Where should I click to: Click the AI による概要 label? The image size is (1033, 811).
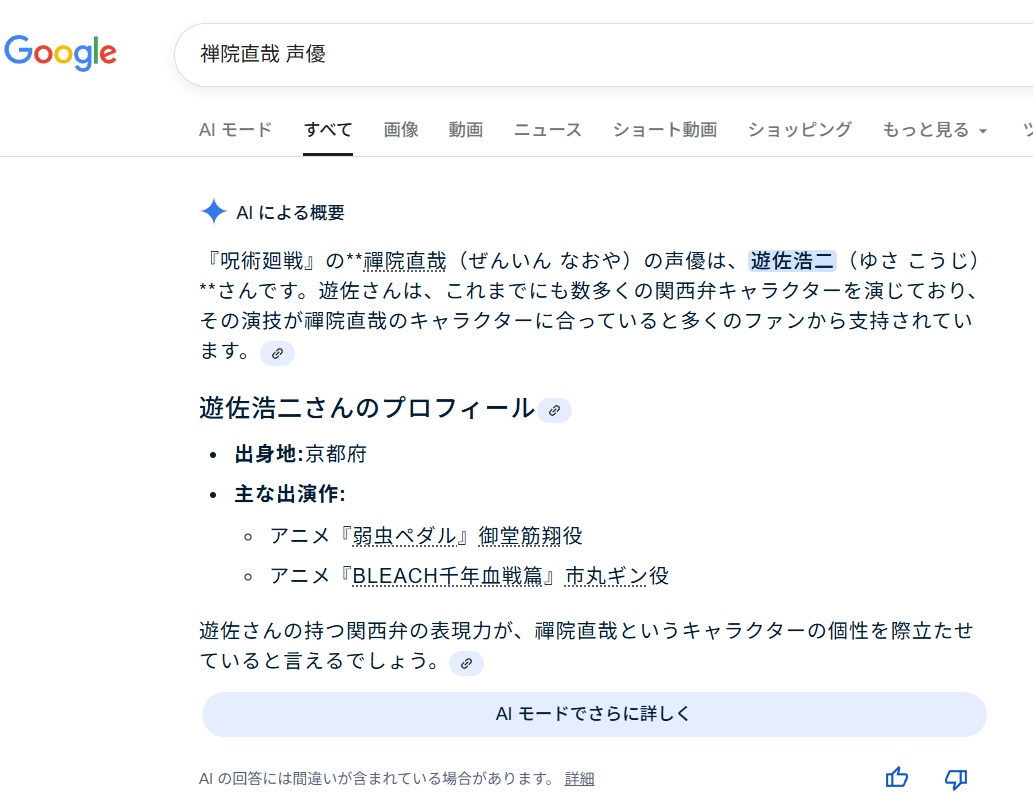(x=291, y=212)
